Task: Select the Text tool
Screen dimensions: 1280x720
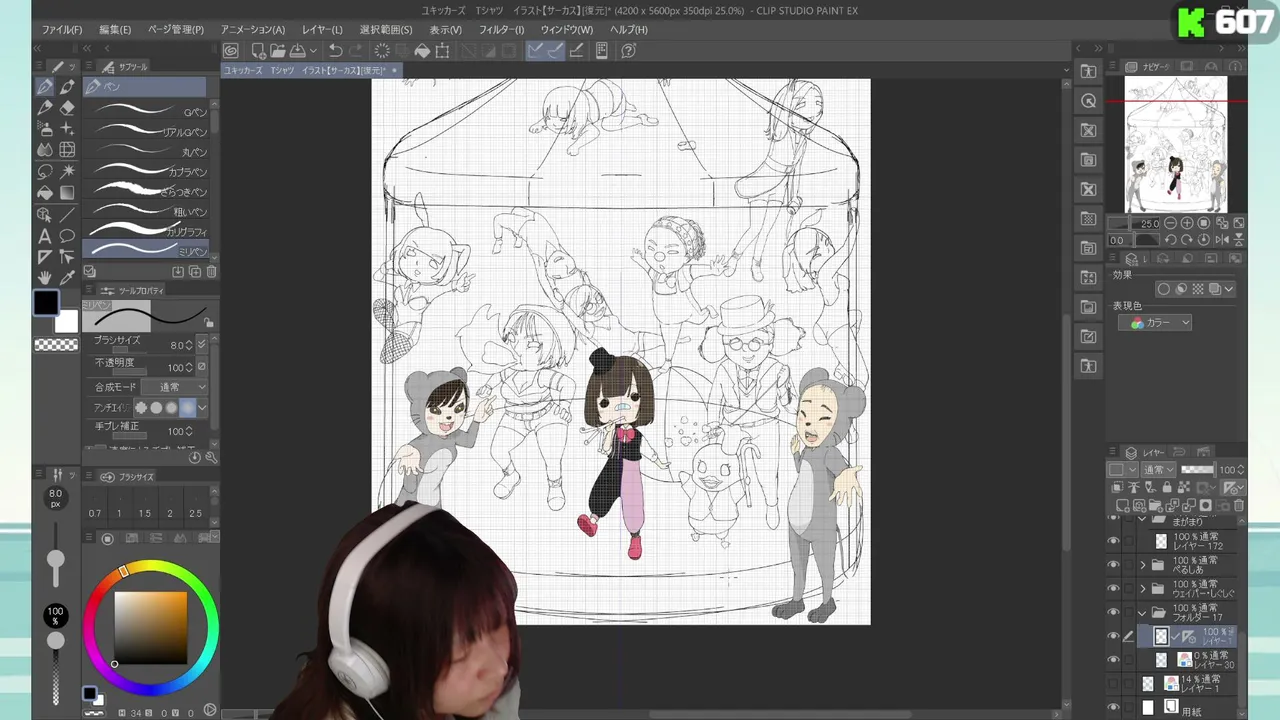Action: point(45,236)
